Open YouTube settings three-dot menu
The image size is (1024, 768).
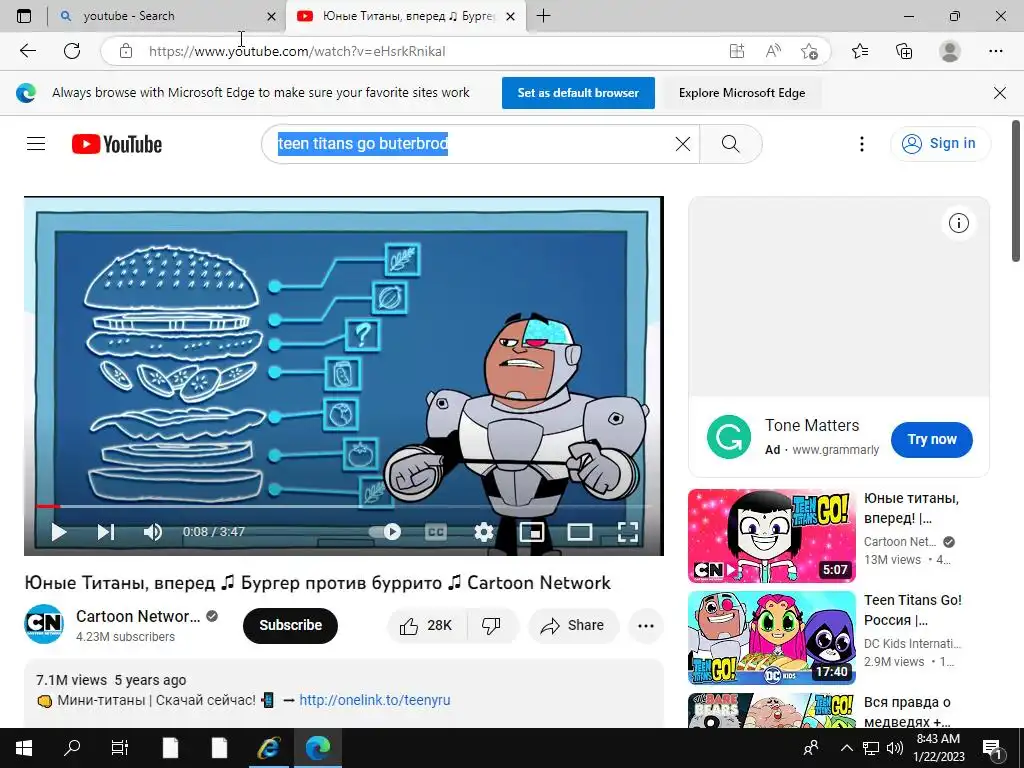coord(862,144)
